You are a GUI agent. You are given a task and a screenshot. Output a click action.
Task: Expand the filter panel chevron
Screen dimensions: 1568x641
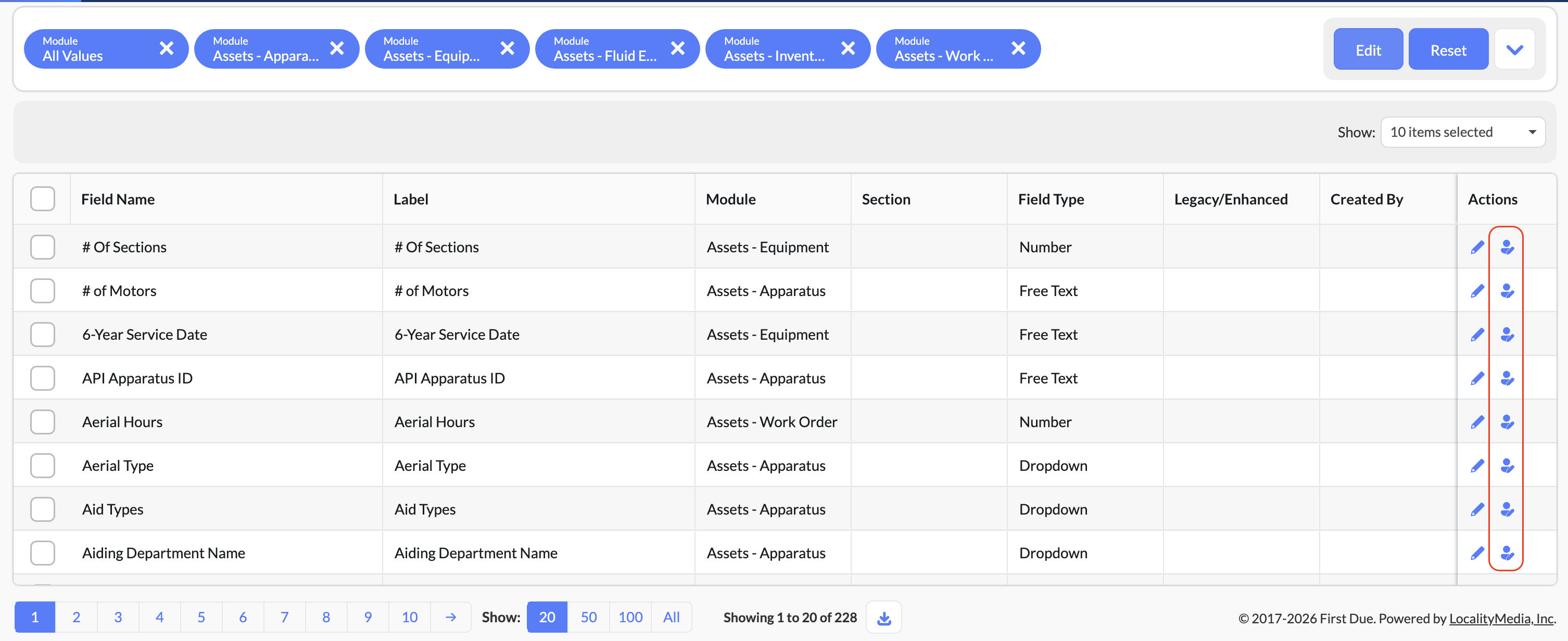[x=1514, y=49]
